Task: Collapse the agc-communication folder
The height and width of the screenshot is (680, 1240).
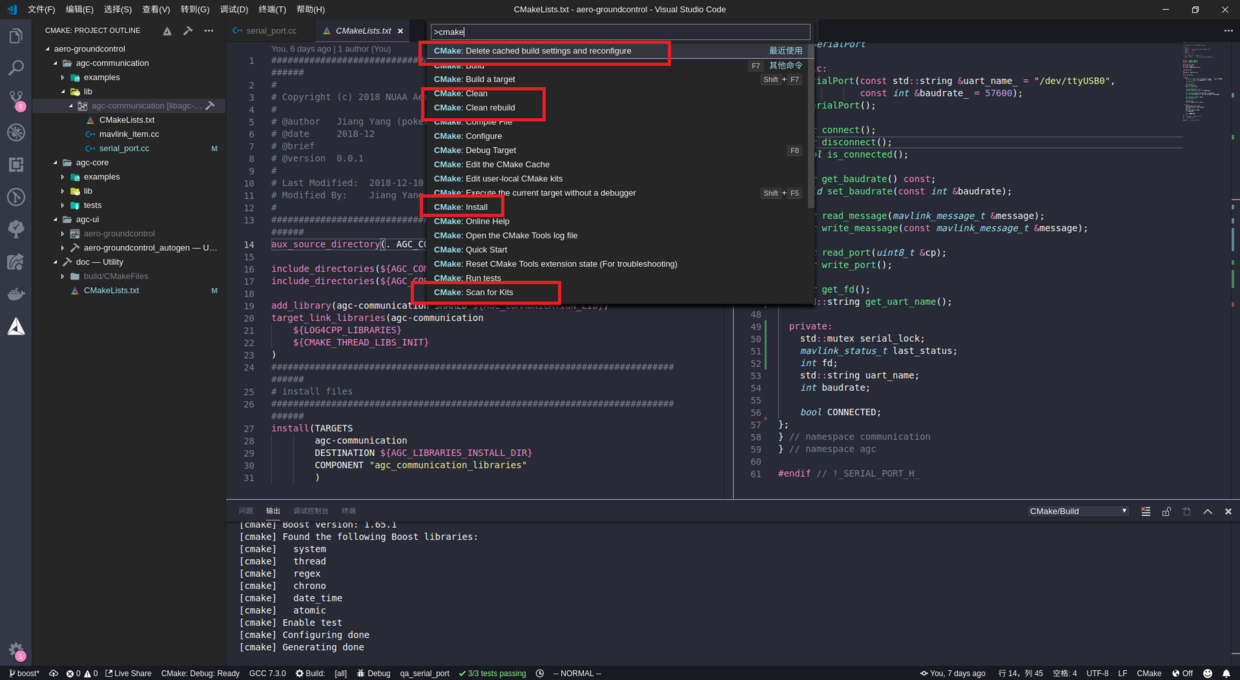Action: pyautogui.click(x=54, y=63)
